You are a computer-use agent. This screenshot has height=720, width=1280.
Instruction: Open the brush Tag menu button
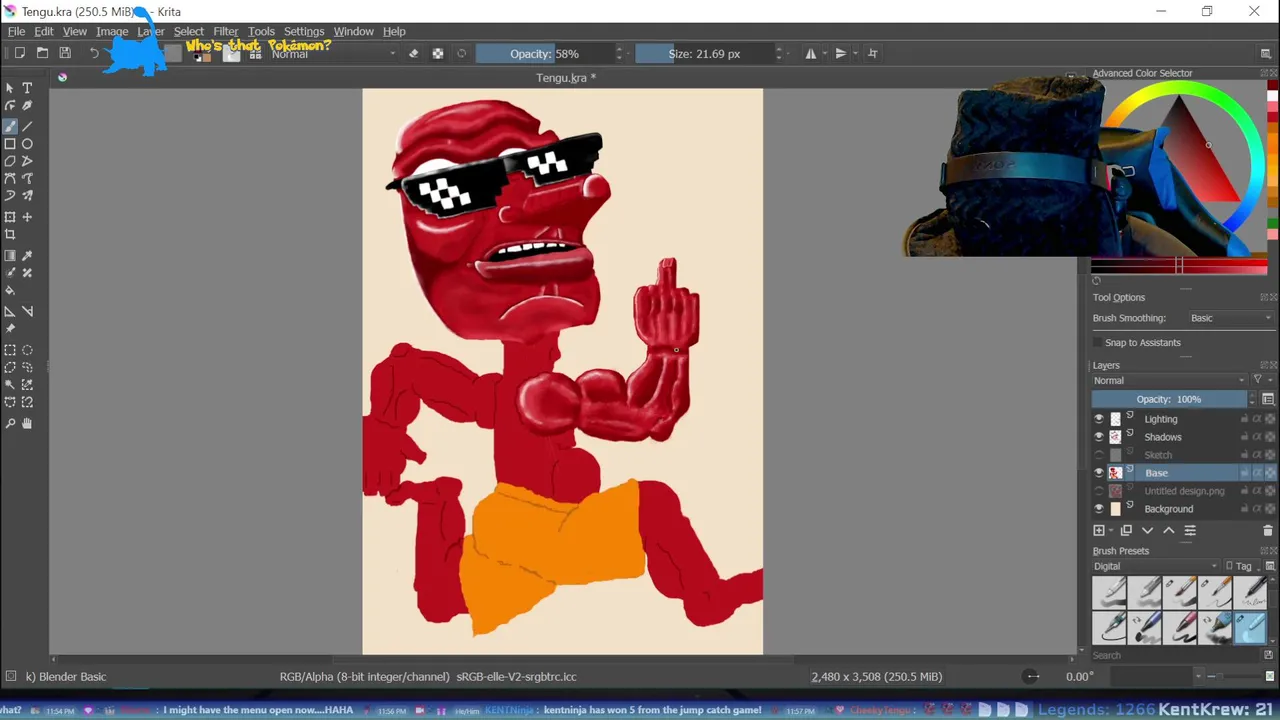tap(1243, 566)
